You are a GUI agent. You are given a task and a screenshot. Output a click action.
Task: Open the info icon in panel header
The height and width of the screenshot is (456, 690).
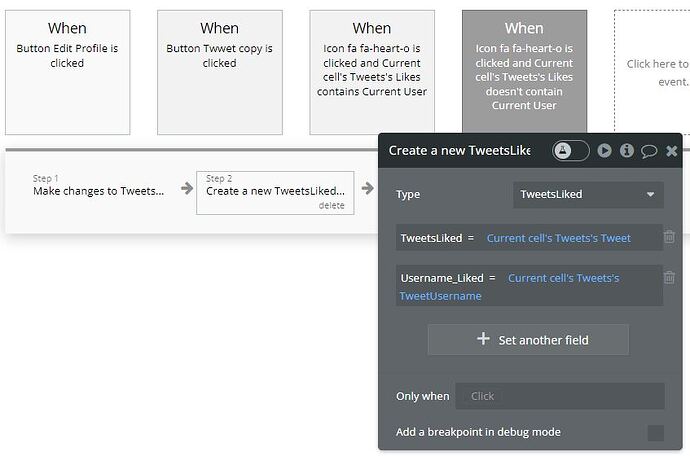[x=627, y=151]
